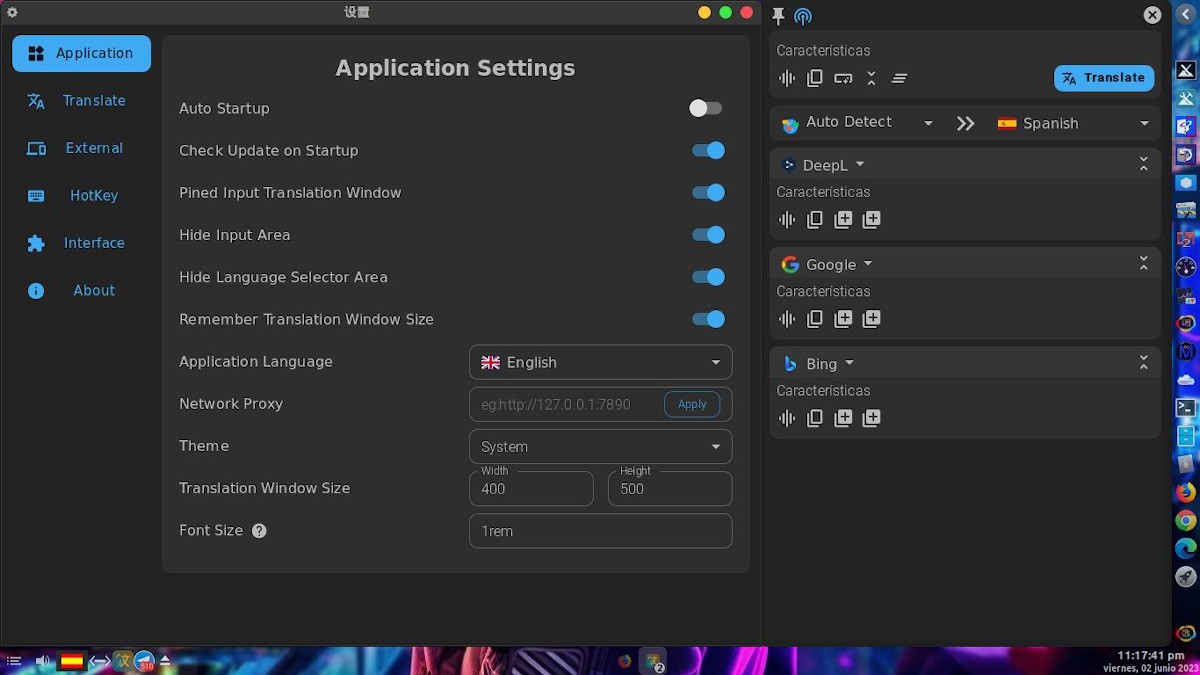Screen dimensions: 1200x675
Task: Swap source and target languages
Action: tap(965, 123)
